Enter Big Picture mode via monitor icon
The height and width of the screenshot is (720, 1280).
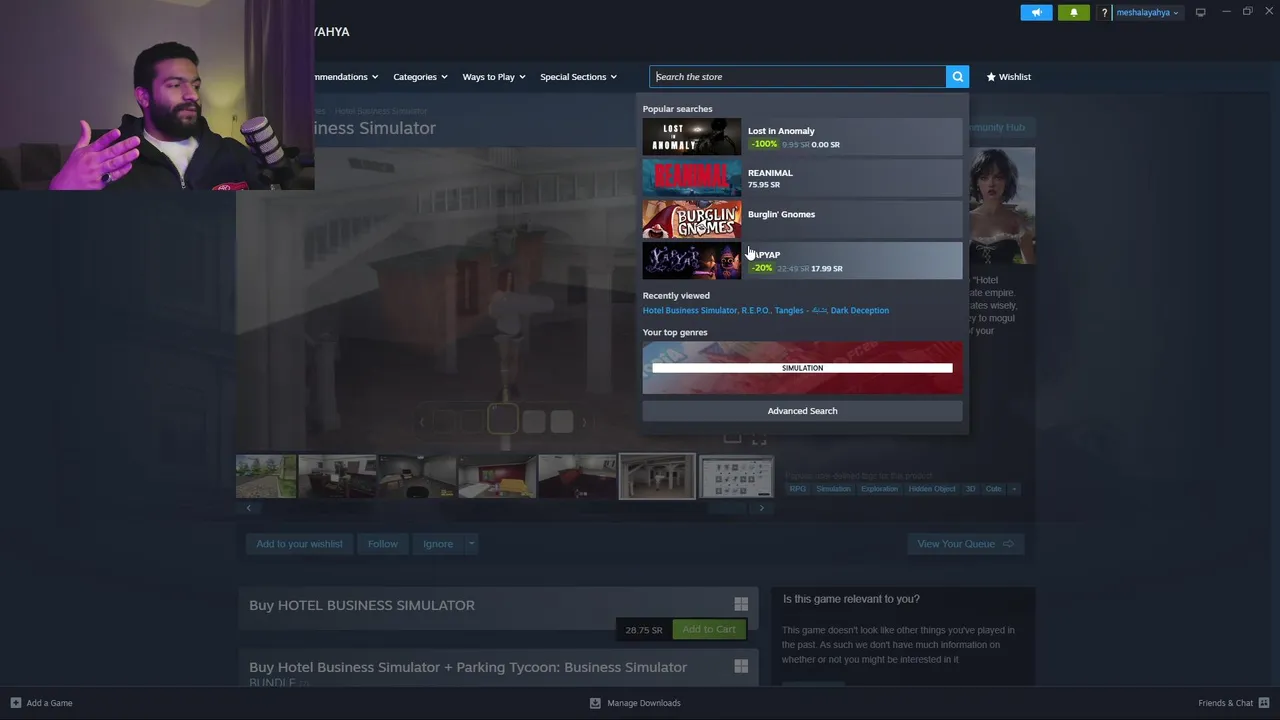tap(1200, 12)
